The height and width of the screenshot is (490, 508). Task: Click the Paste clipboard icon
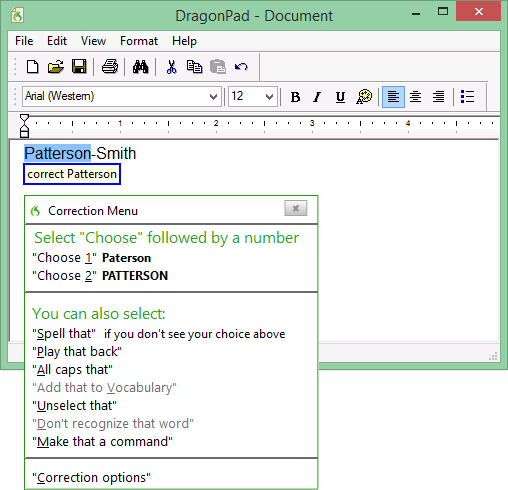tap(218, 67)
